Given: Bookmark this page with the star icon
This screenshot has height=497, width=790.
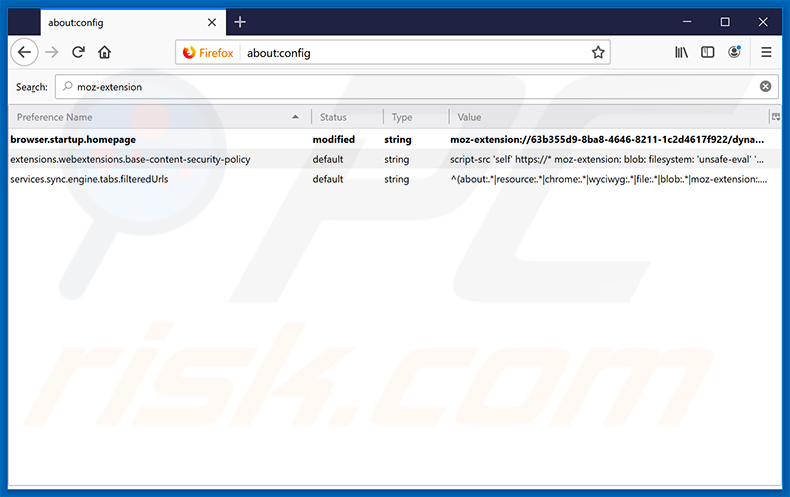Looking at the screenshot, I should point(598,52).
